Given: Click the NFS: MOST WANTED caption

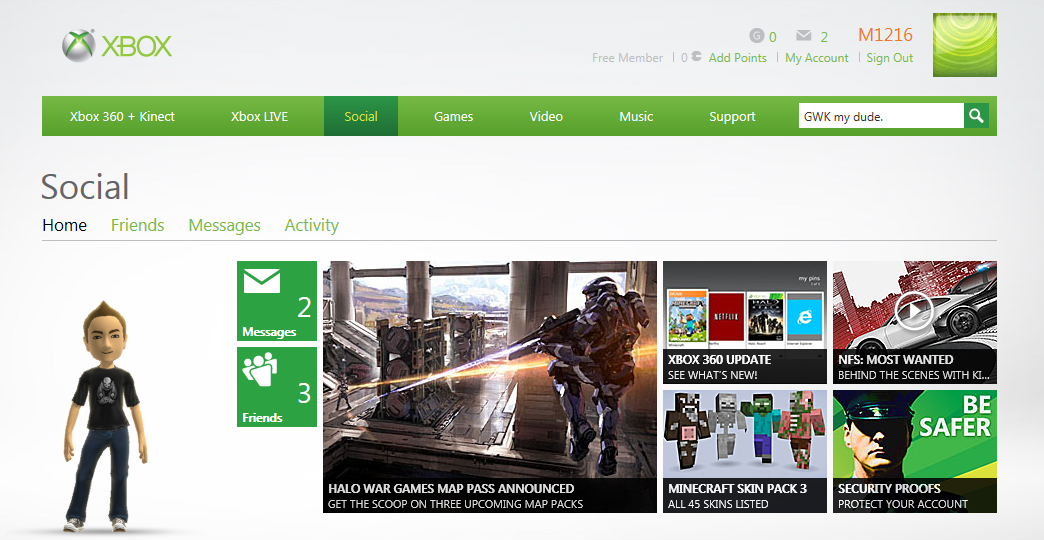Looking at the screenshot, I should pyautogui.click(x=896, y=360).
